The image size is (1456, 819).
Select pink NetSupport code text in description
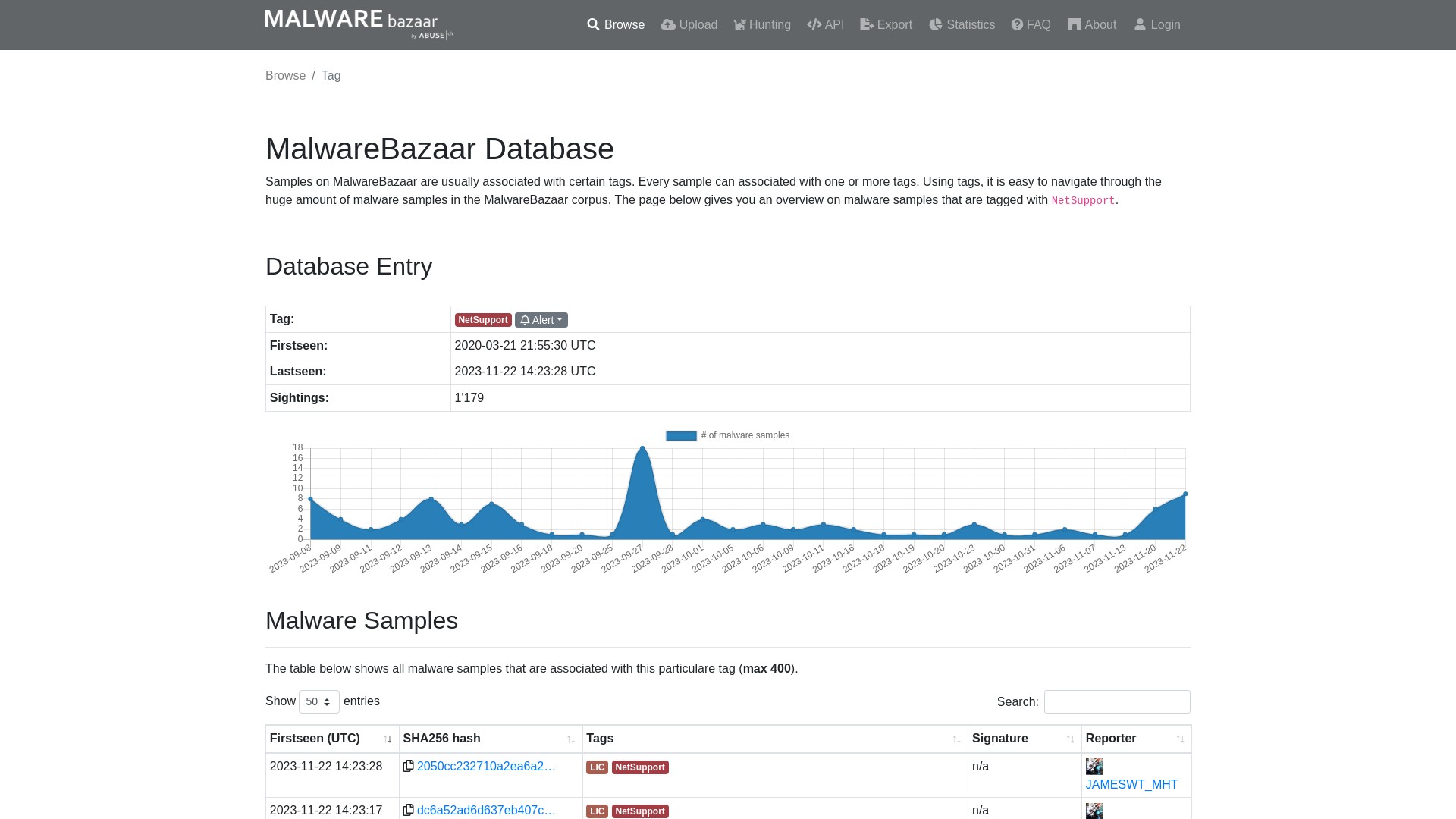pos(1083,201)
